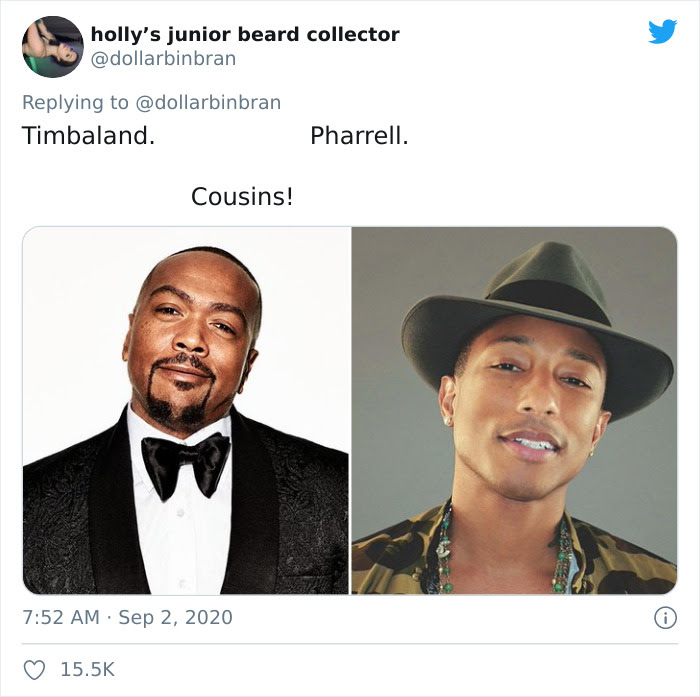Click the @dollarbinbran handle below the name

click(163, 58)
